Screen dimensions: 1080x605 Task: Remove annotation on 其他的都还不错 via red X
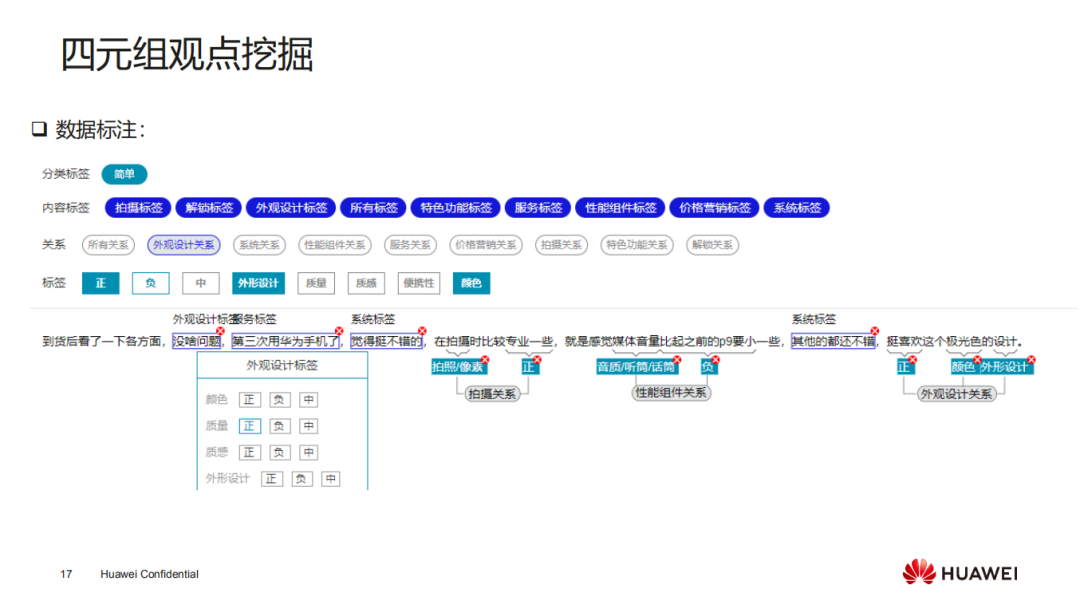click(x=875, y=332)
